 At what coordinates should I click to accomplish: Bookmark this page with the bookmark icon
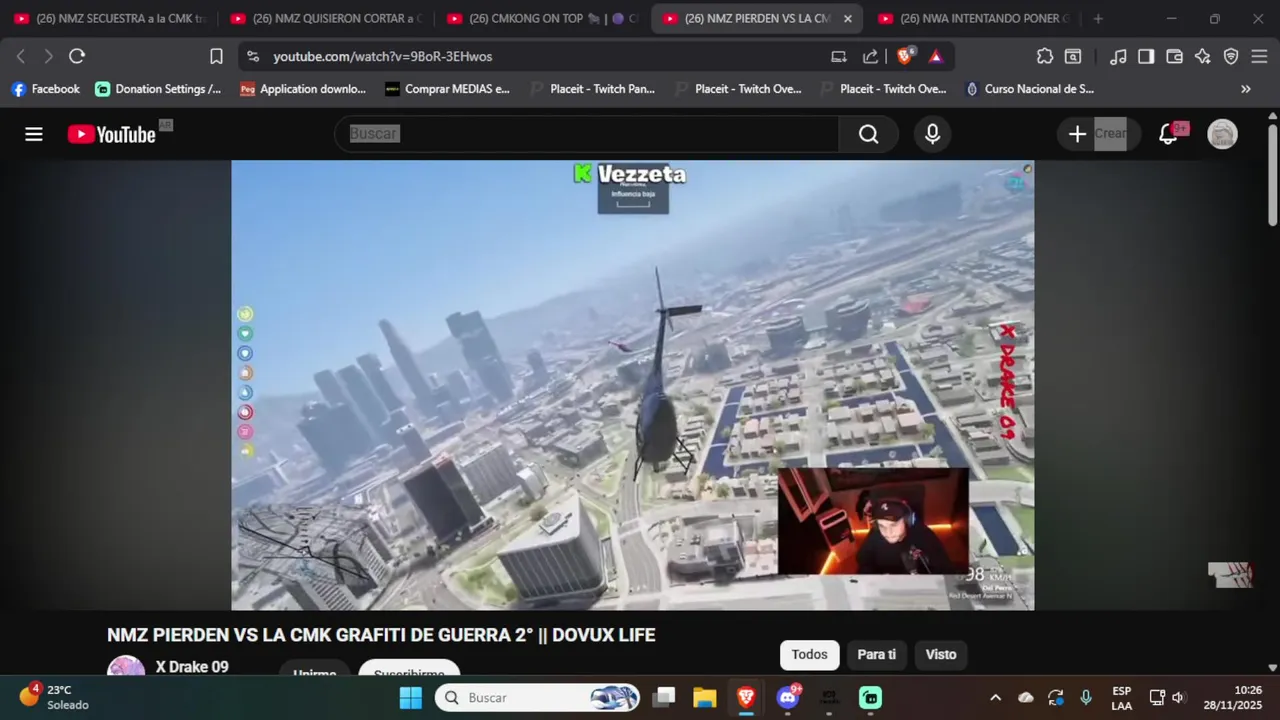(x=216, y=56)
